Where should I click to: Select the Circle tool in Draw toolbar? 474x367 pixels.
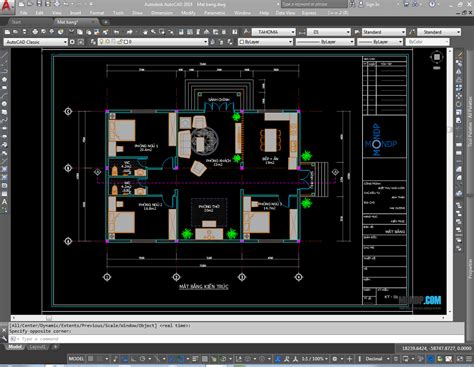coord(4,104)
